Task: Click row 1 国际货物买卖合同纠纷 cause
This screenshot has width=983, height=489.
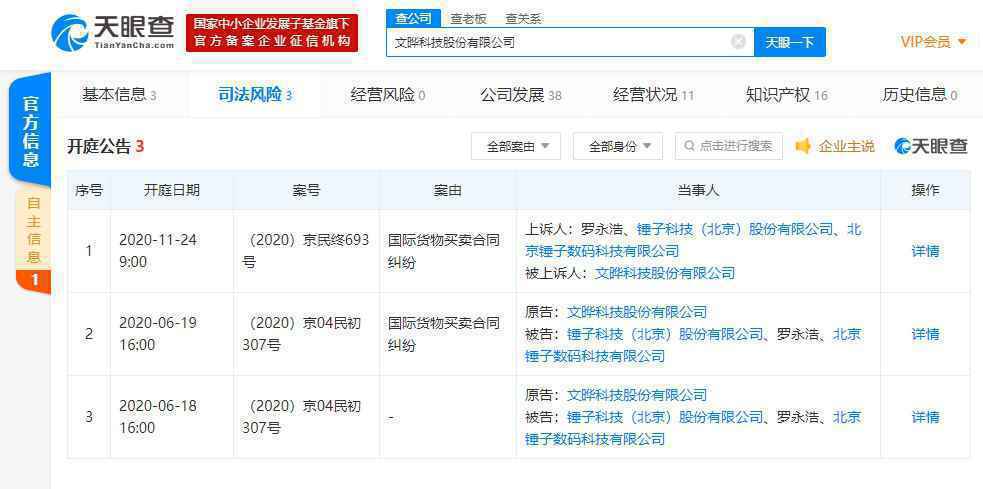Action: [x=444, y=251]
